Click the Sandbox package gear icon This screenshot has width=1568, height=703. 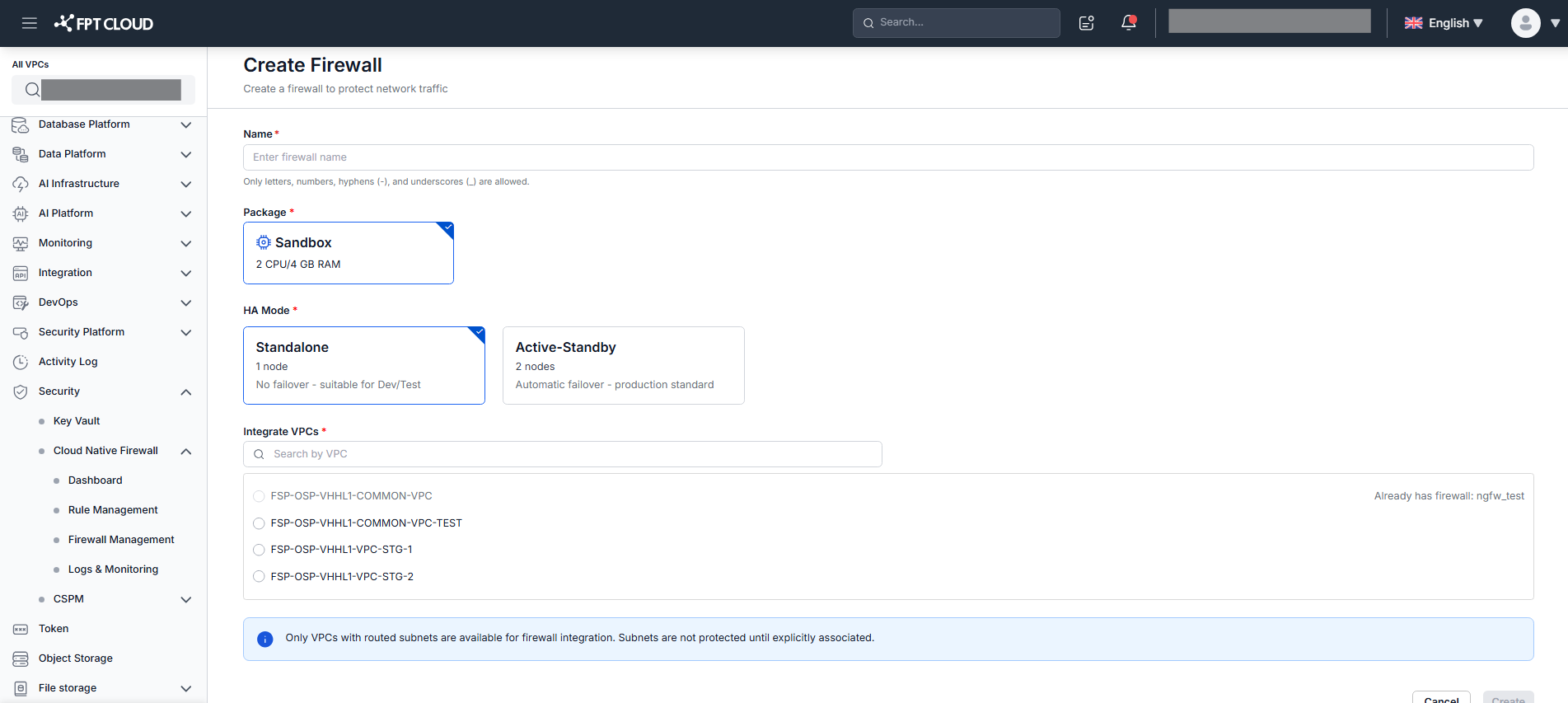[264, 242]
